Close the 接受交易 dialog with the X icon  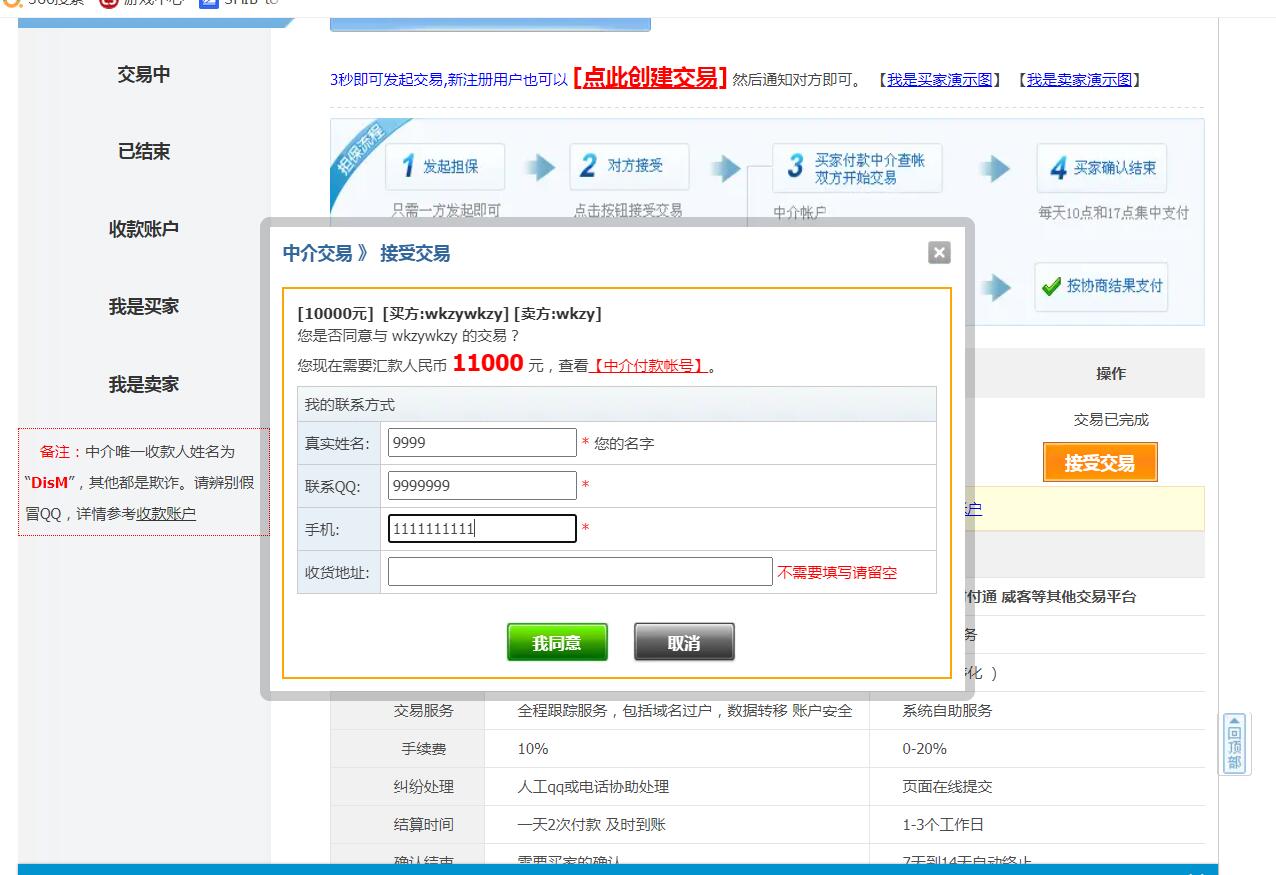pyautogui.click(x=938, y=253)
